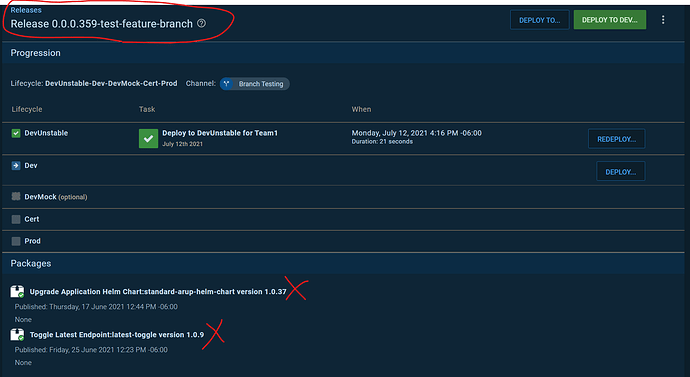The width and height of the screenshot is (690, 377).
Task: Select the Dev environment name
Action: tap(31, 165)
